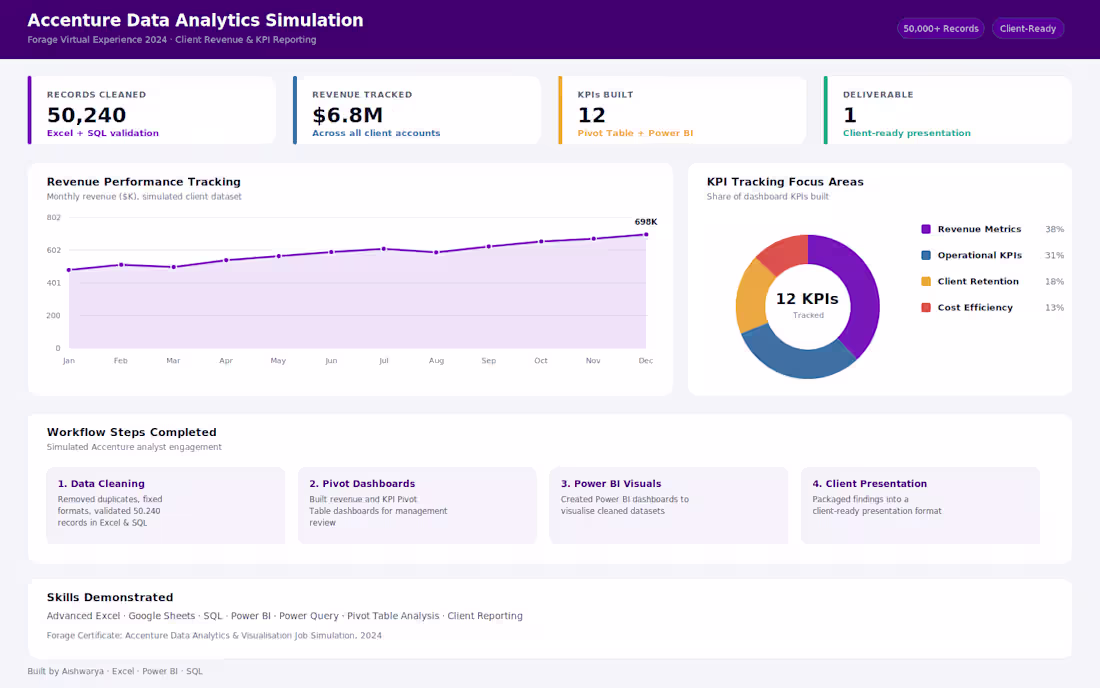1100x688 pixels.
Task: Click the Revenue Metrics purple legend swatch
Action: point(926,229)
